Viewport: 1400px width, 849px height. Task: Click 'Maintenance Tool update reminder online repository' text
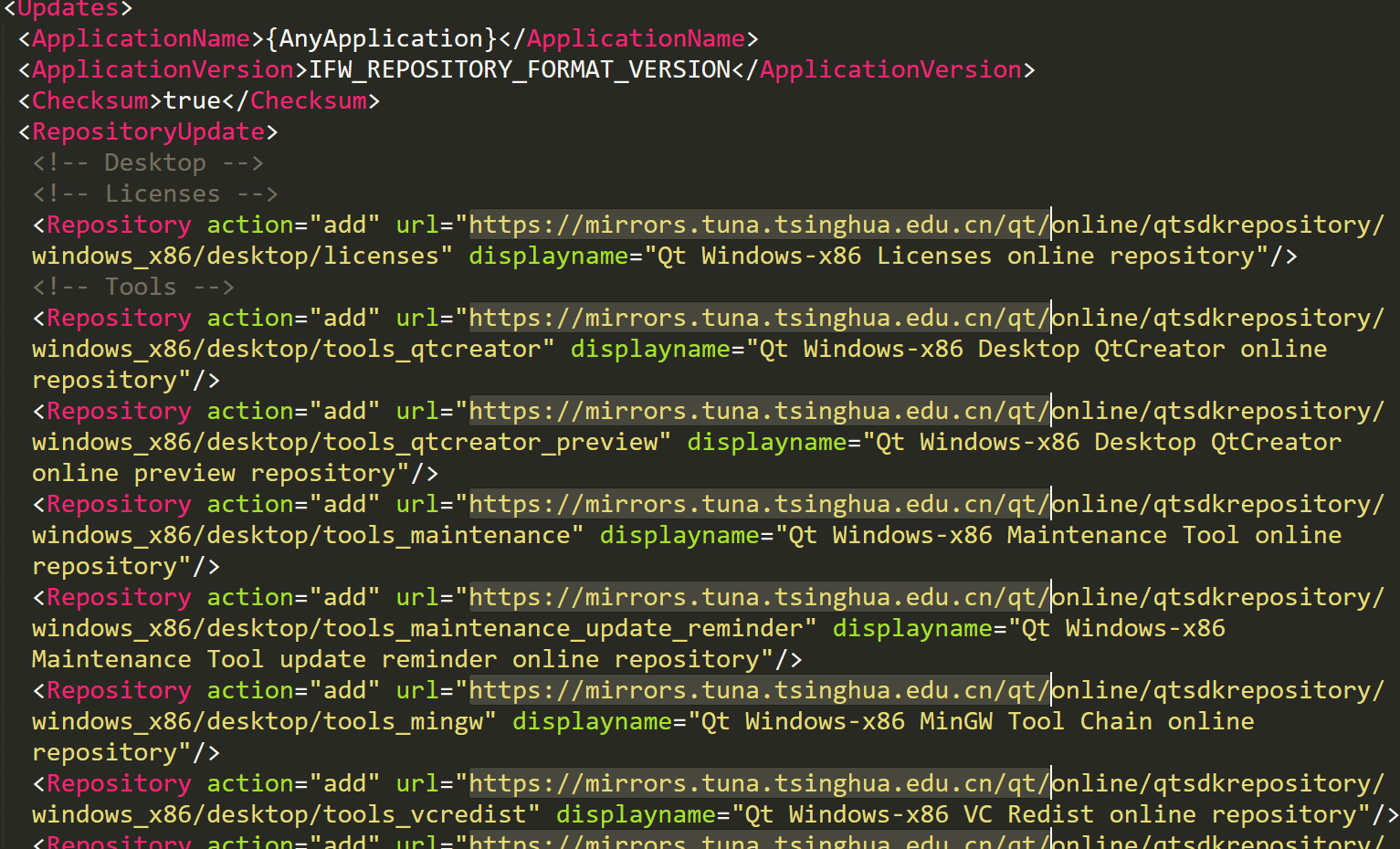coord(395,659)
